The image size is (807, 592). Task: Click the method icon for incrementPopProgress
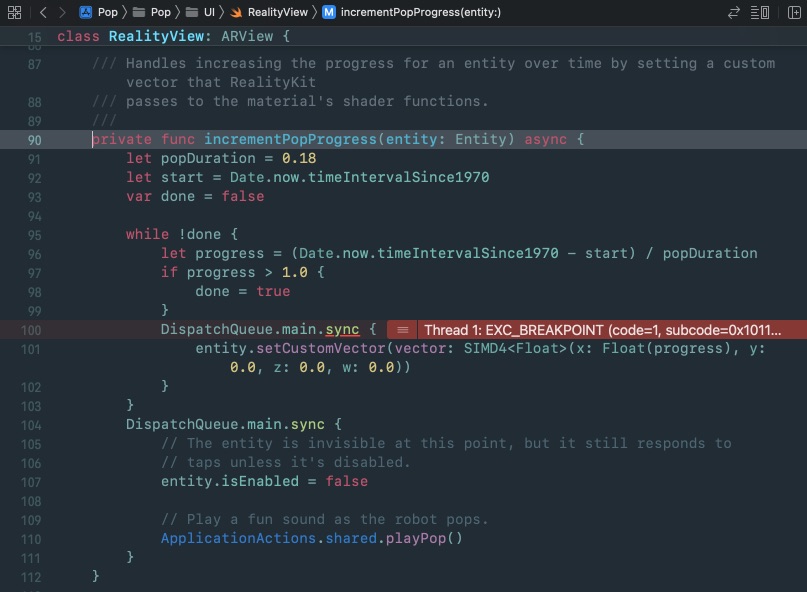coord(329,12)
